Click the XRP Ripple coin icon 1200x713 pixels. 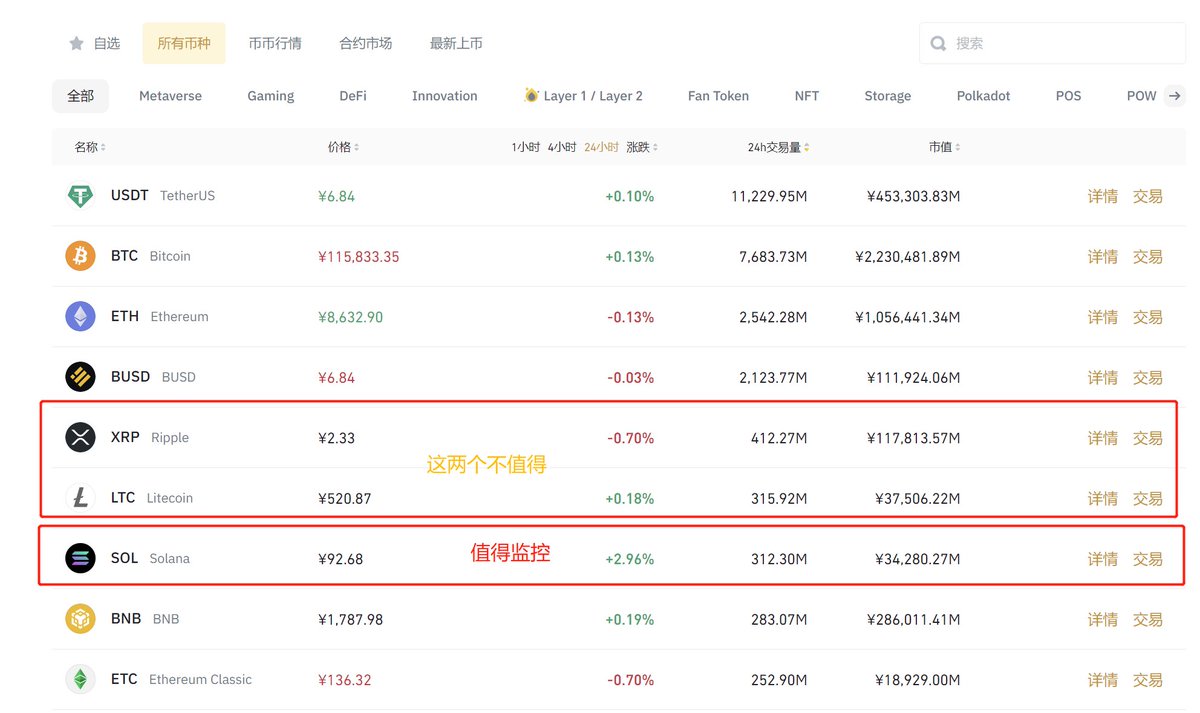point(80,437)
